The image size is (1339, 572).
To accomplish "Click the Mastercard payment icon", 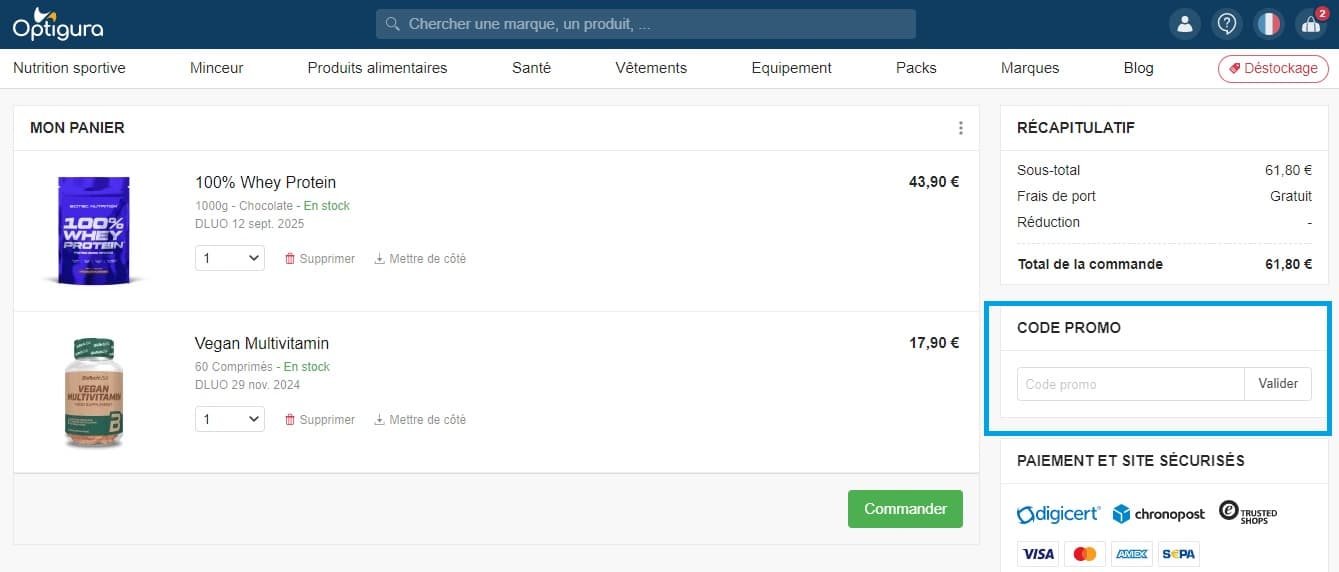I will coord(1085,554).
